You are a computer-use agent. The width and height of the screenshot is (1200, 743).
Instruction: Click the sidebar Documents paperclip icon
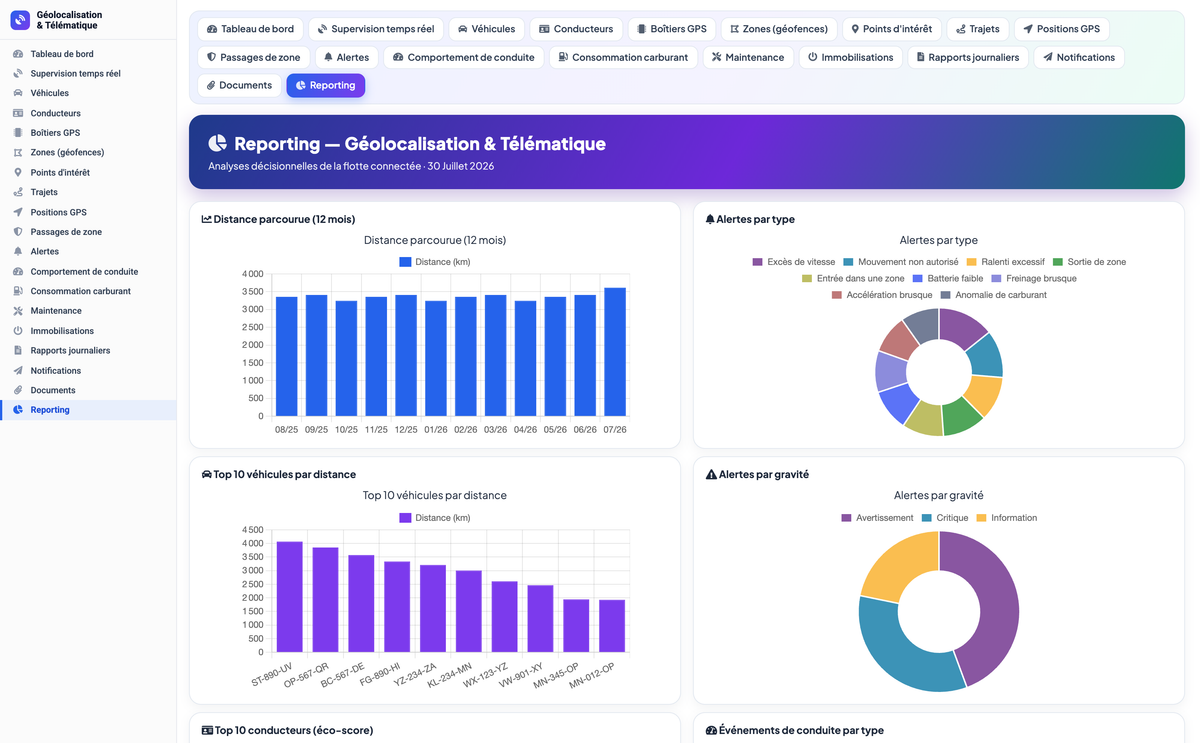pos(18,390)
